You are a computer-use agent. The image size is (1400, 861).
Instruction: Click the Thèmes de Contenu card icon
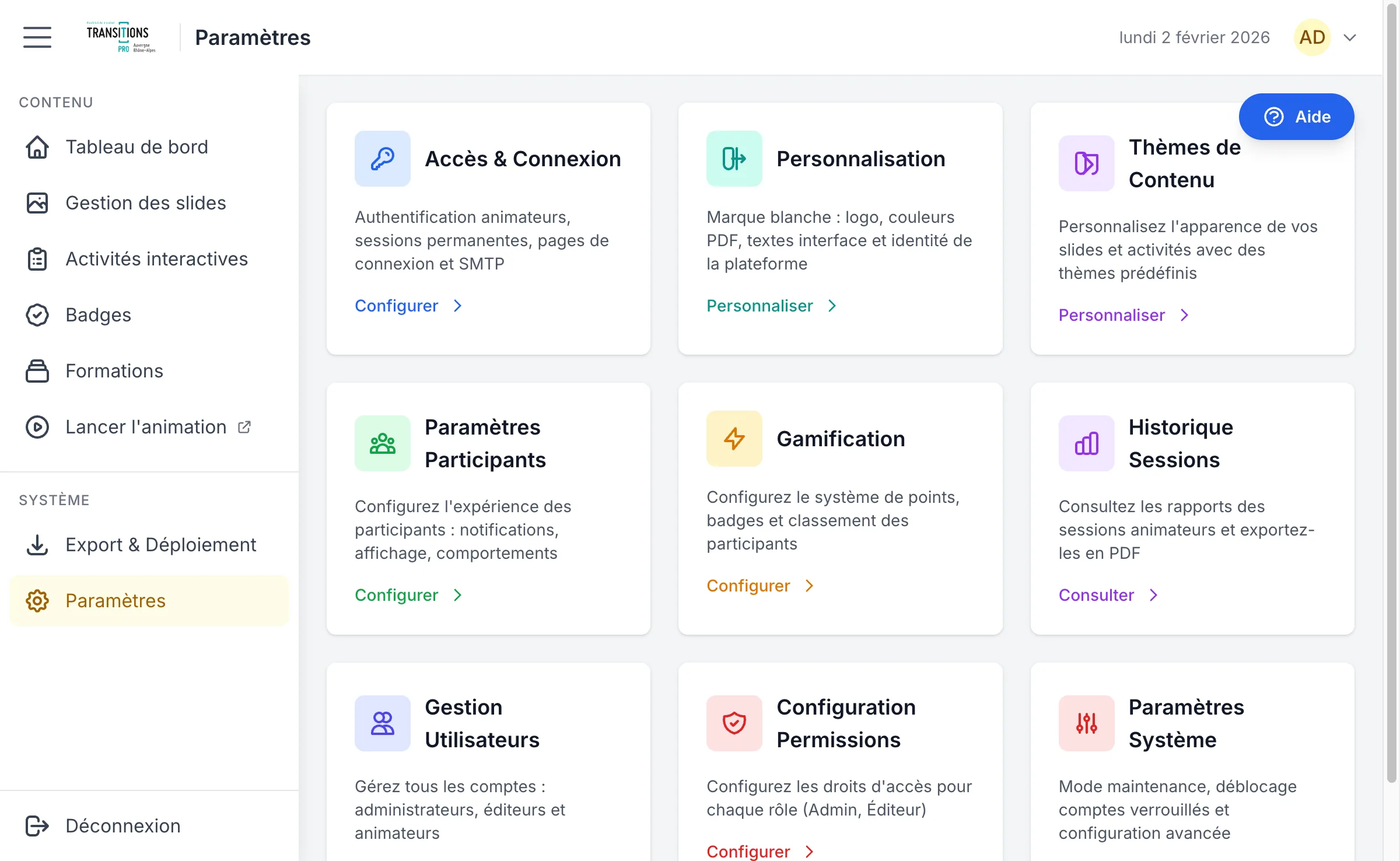point(1087,163)
